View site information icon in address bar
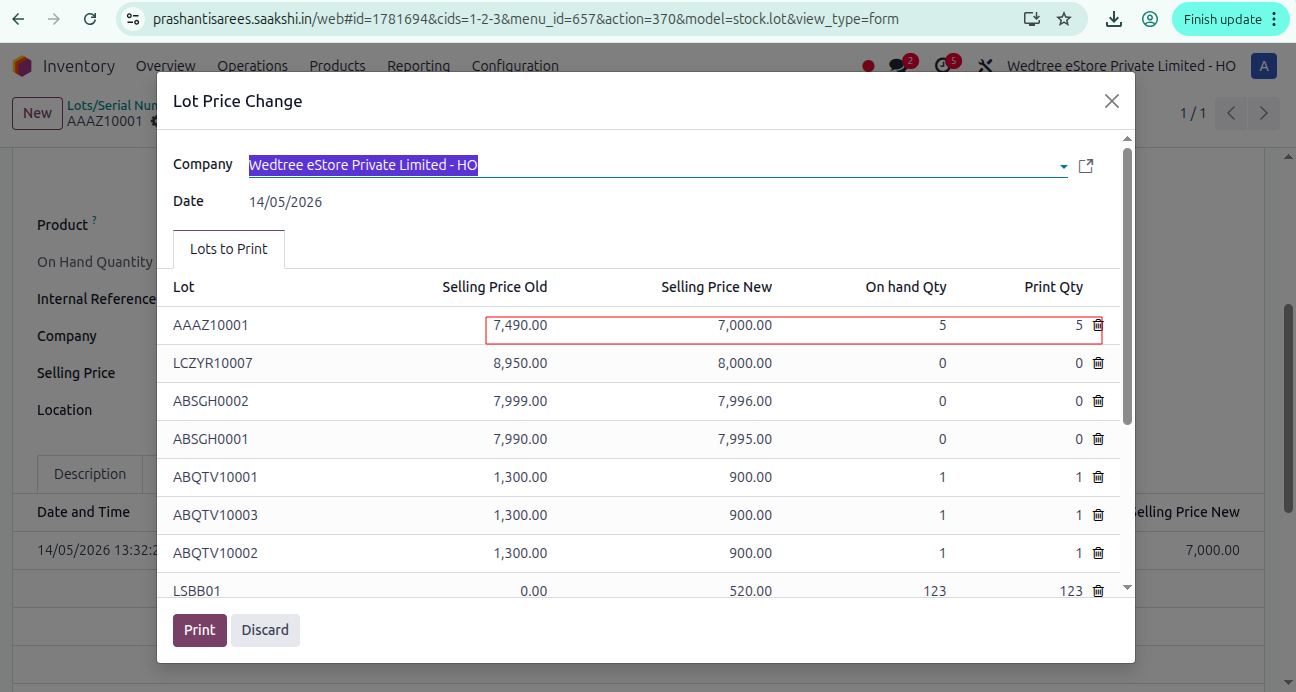The height and width of the screenshot is (692, 1296). pos(134,19)
